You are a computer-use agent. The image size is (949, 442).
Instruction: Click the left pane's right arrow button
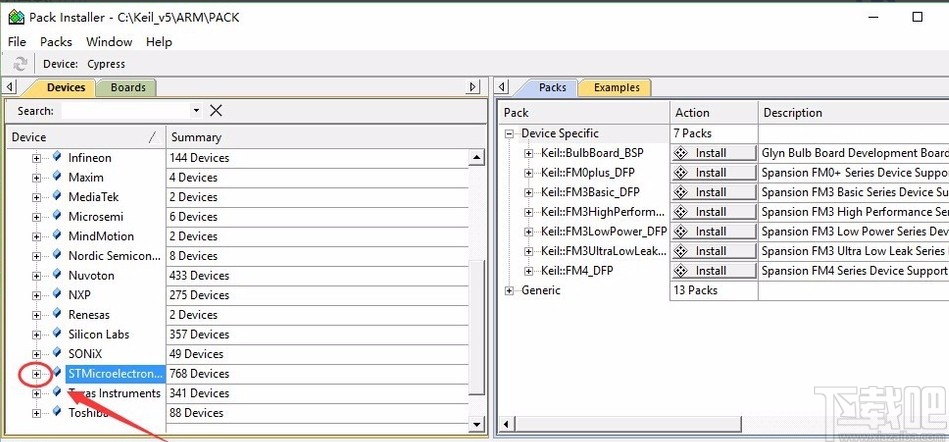(x=474, y=87)
